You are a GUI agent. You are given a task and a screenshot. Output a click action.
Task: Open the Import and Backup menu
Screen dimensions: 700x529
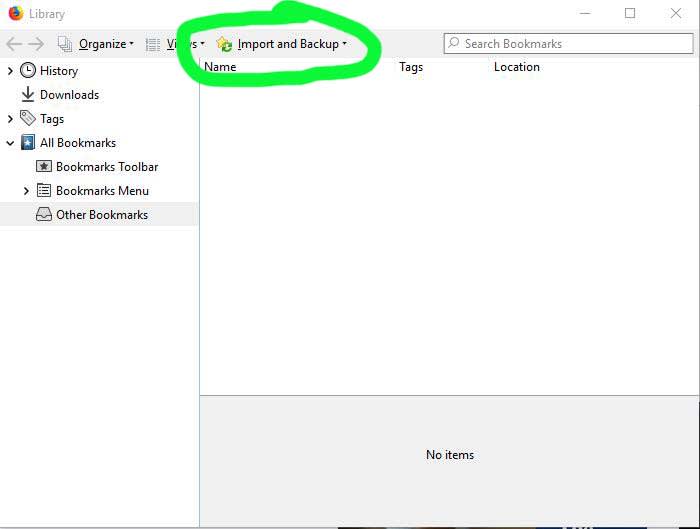(x=282, y=44)
